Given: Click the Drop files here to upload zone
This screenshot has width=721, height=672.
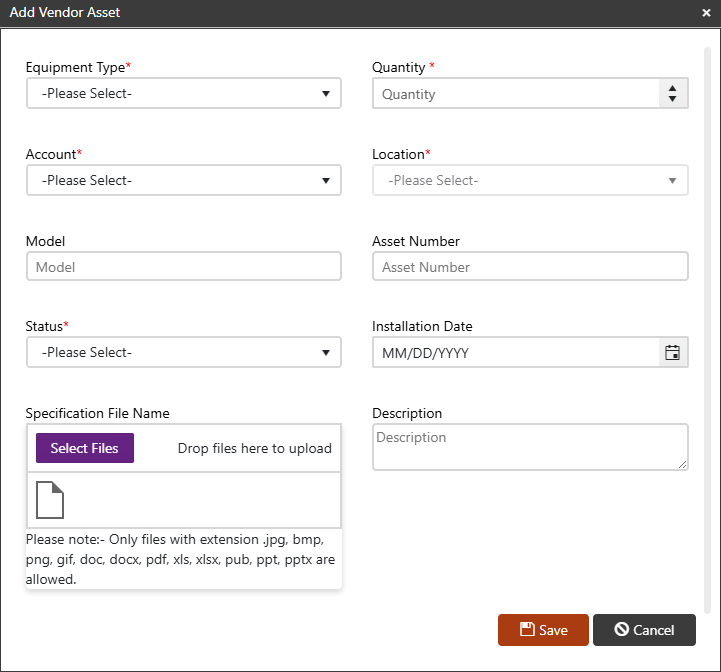Looking at the screenshot, I should (255, 448).
